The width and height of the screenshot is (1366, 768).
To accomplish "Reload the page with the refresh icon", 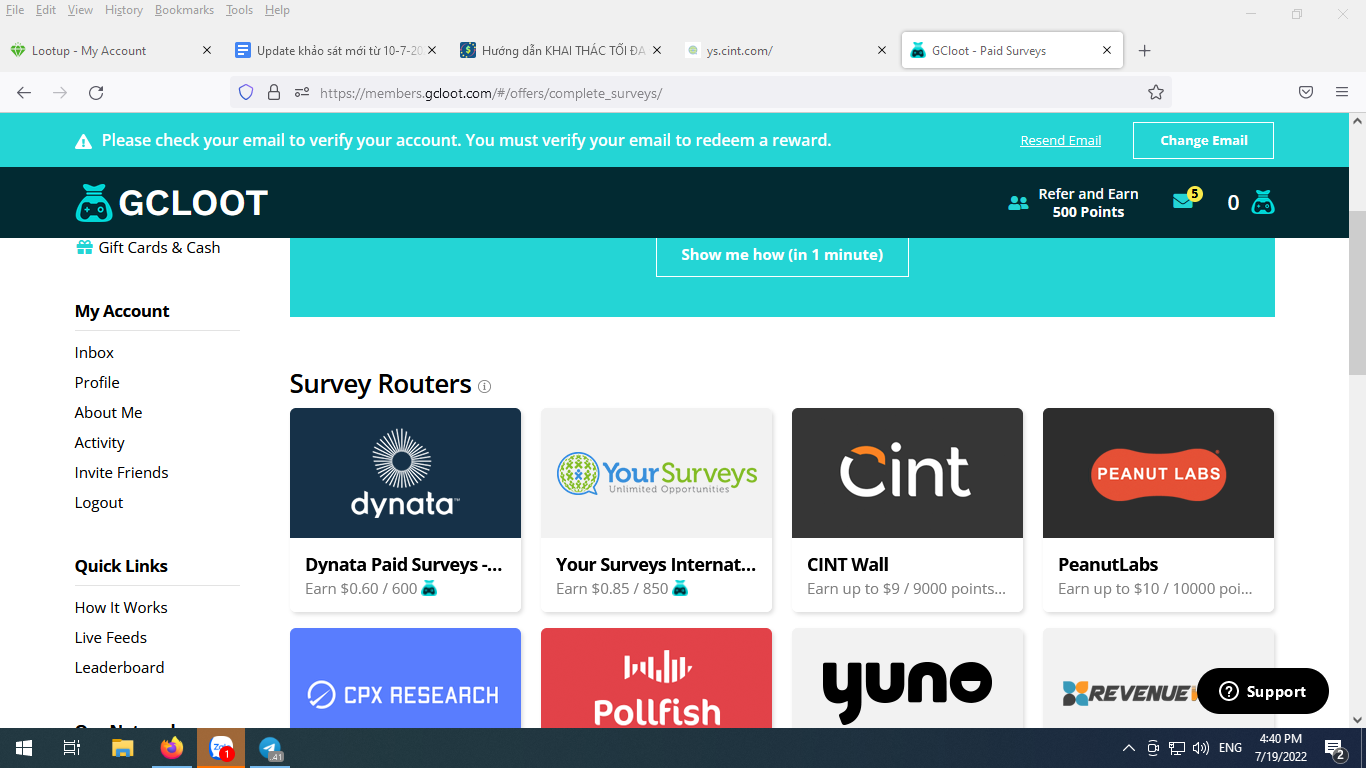I will click(96, 93).
